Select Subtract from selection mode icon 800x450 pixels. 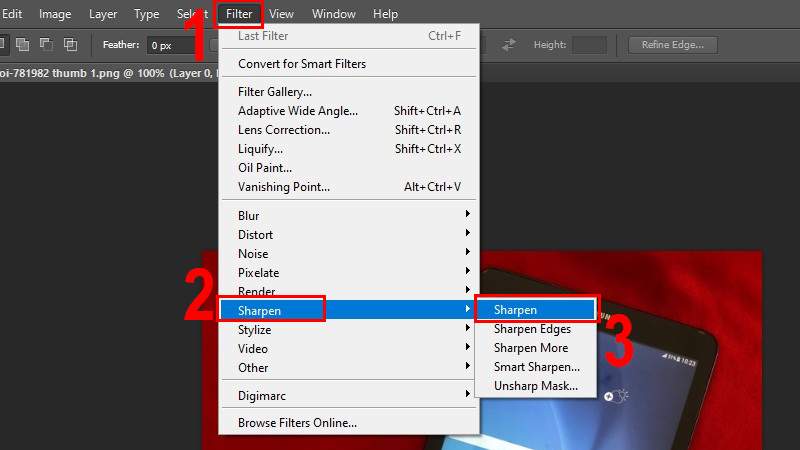pos(46,44)
